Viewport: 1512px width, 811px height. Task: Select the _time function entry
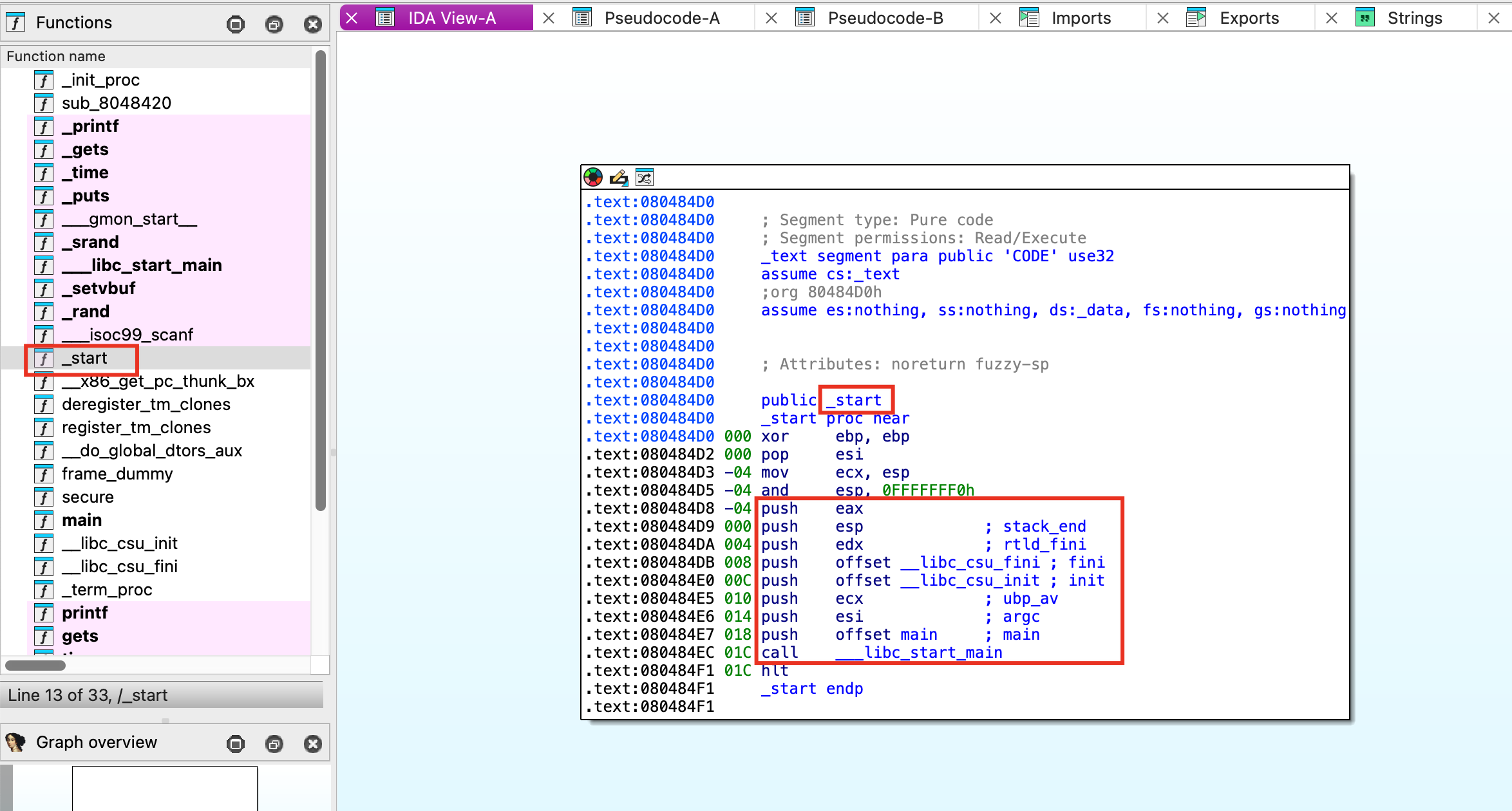coord(157,172)
